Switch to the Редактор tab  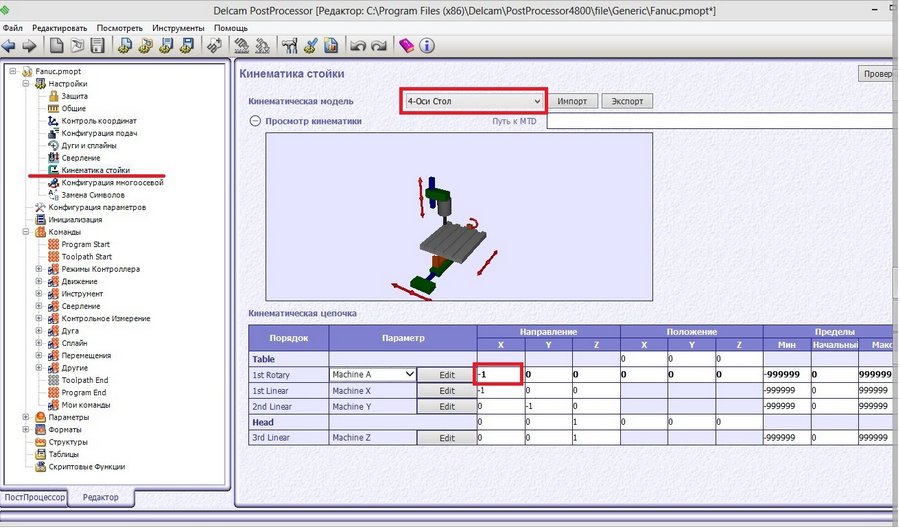(x=101, y=497)
